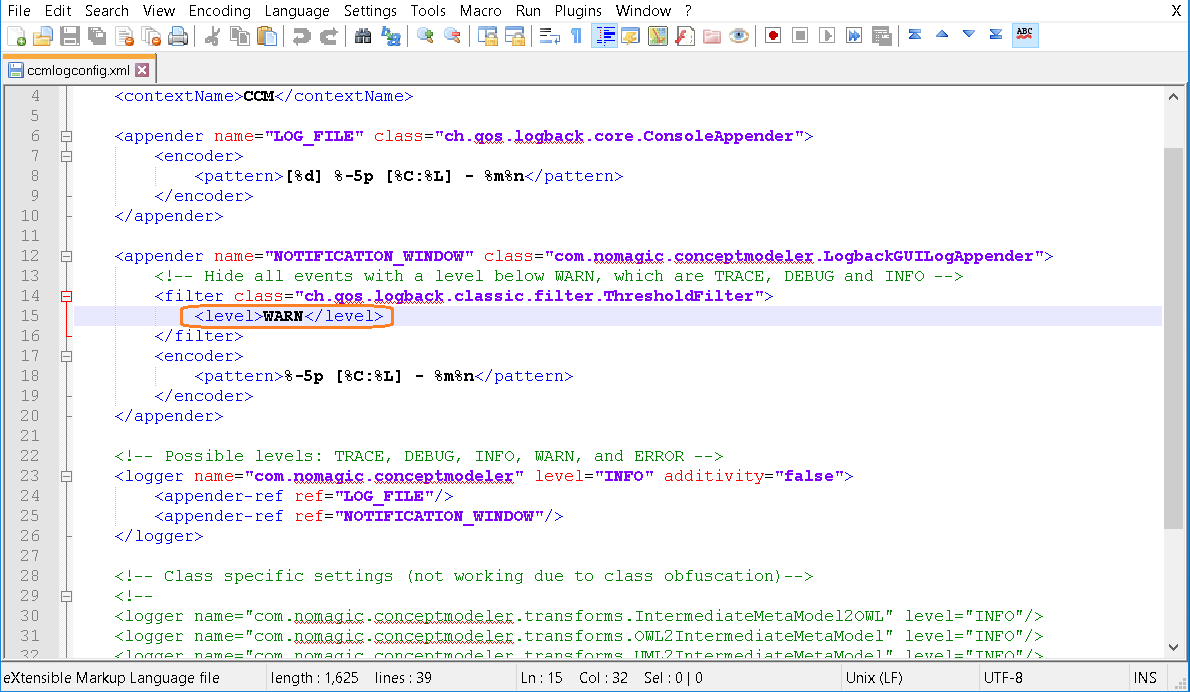Toggle the ABC spell check button
Screen dimensions: 1190x692
1024,36
